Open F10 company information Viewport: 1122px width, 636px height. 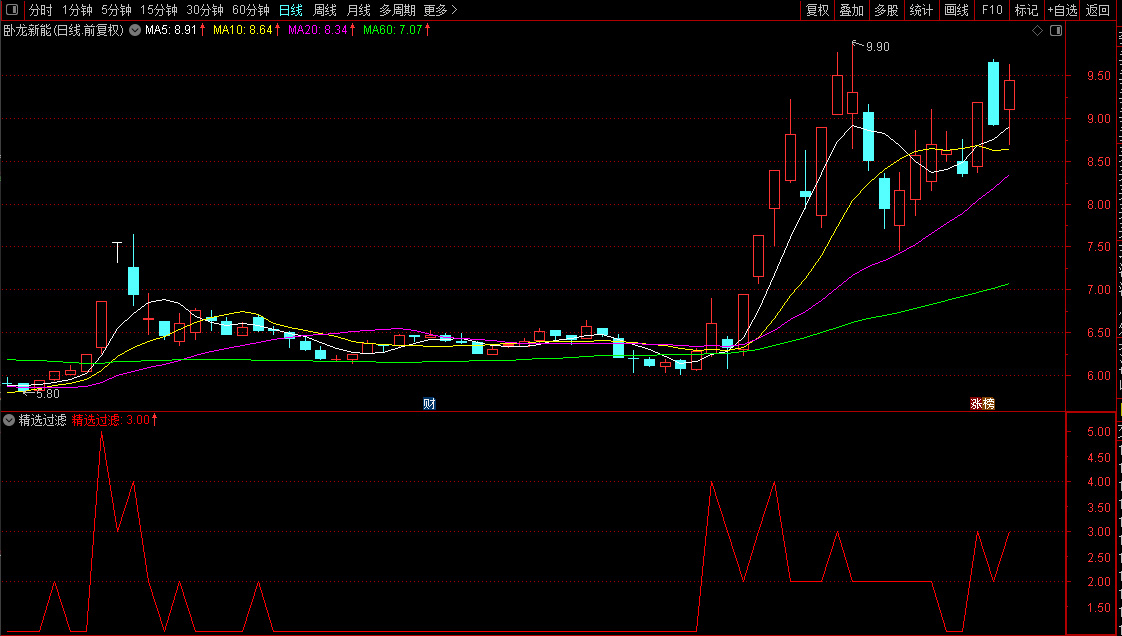(x=992, y=10)
